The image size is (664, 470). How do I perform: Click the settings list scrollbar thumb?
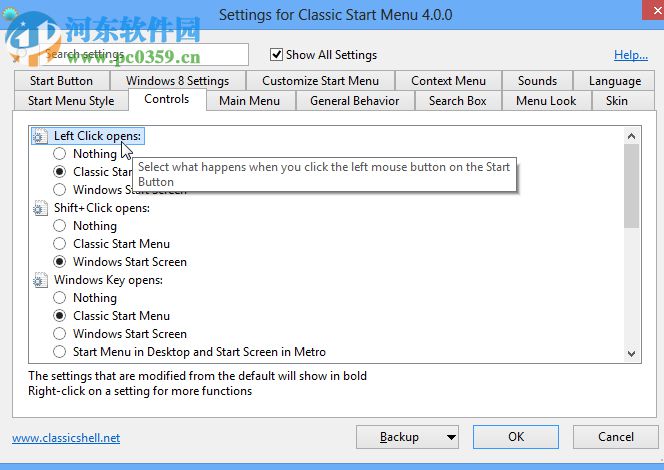(631, 186)
